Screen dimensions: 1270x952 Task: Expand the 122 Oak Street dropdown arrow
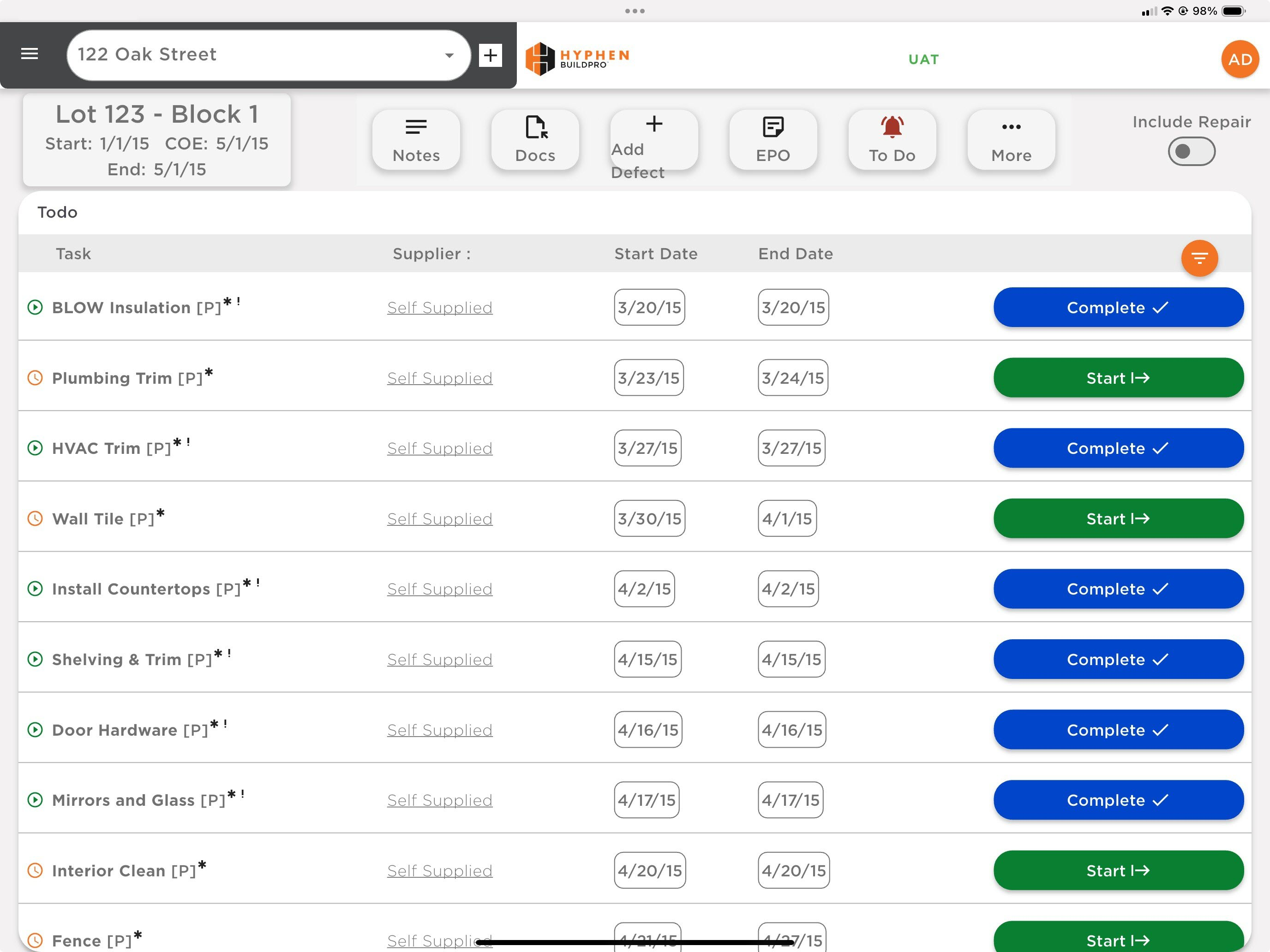449,55
